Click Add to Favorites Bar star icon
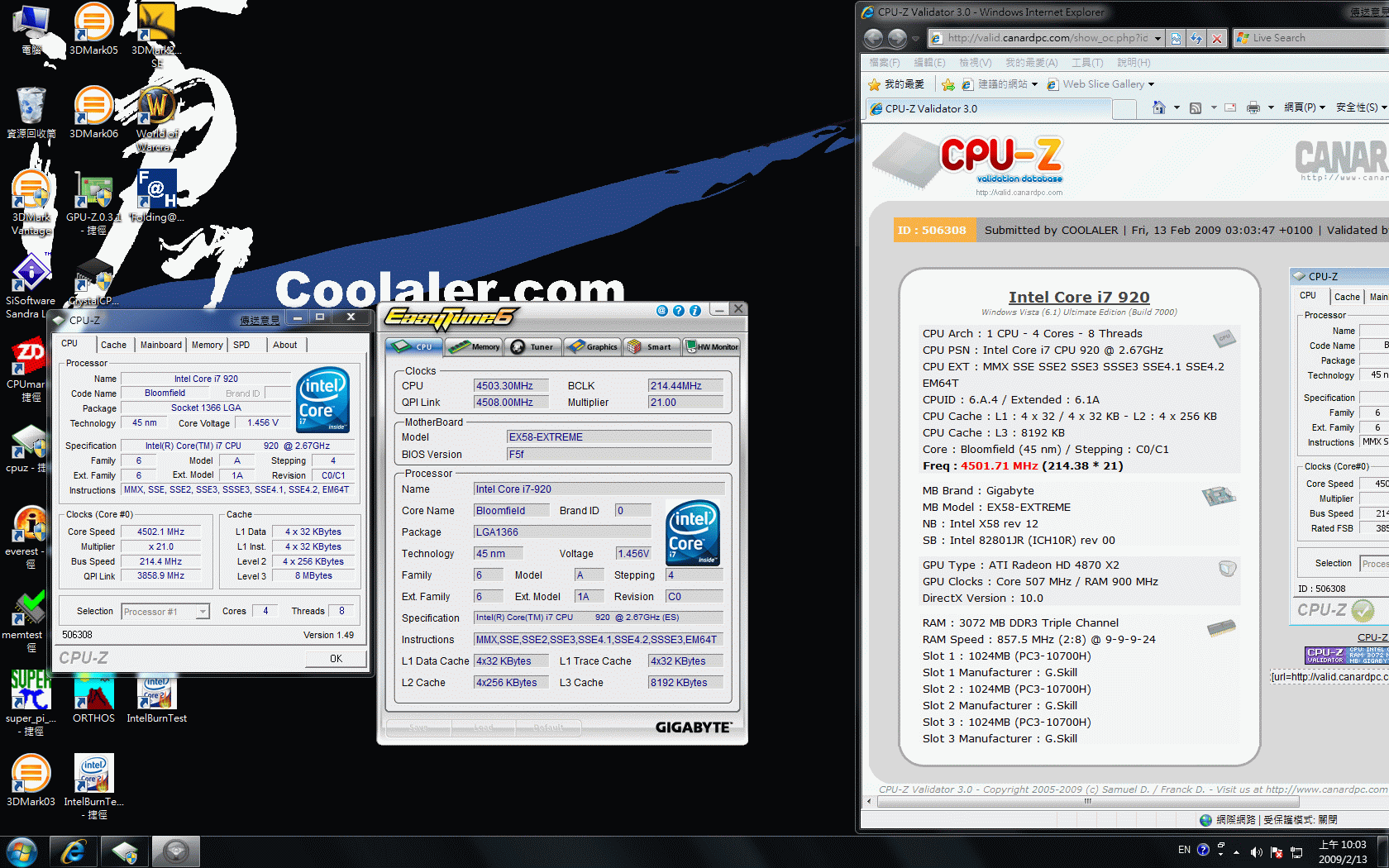The width and height of the screenshot is (1389, 868). click(x=947, y=84)
